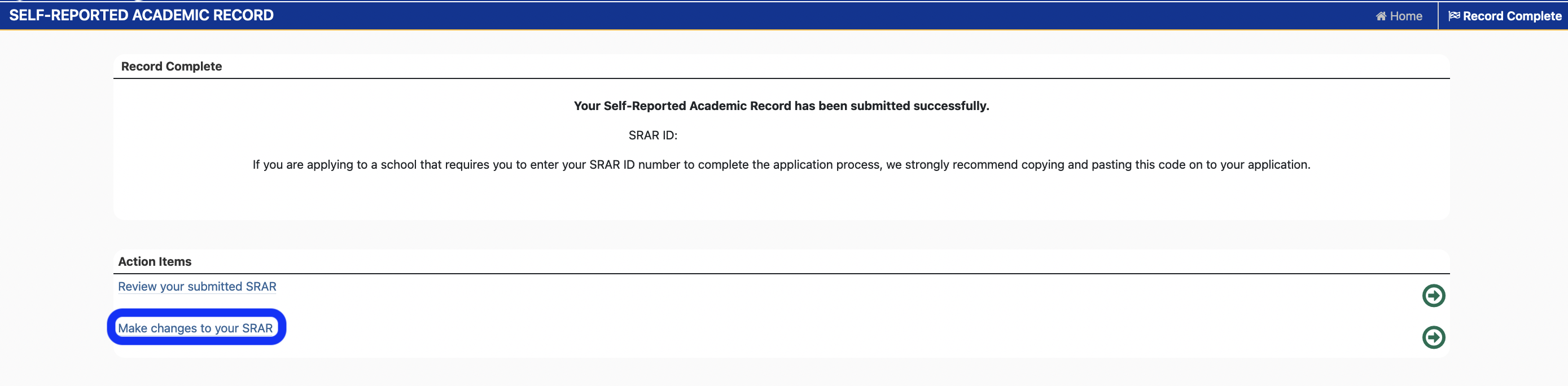Click arrow icon for Make changes to SRAR
1568x386 pixels.
(1434, 337)
